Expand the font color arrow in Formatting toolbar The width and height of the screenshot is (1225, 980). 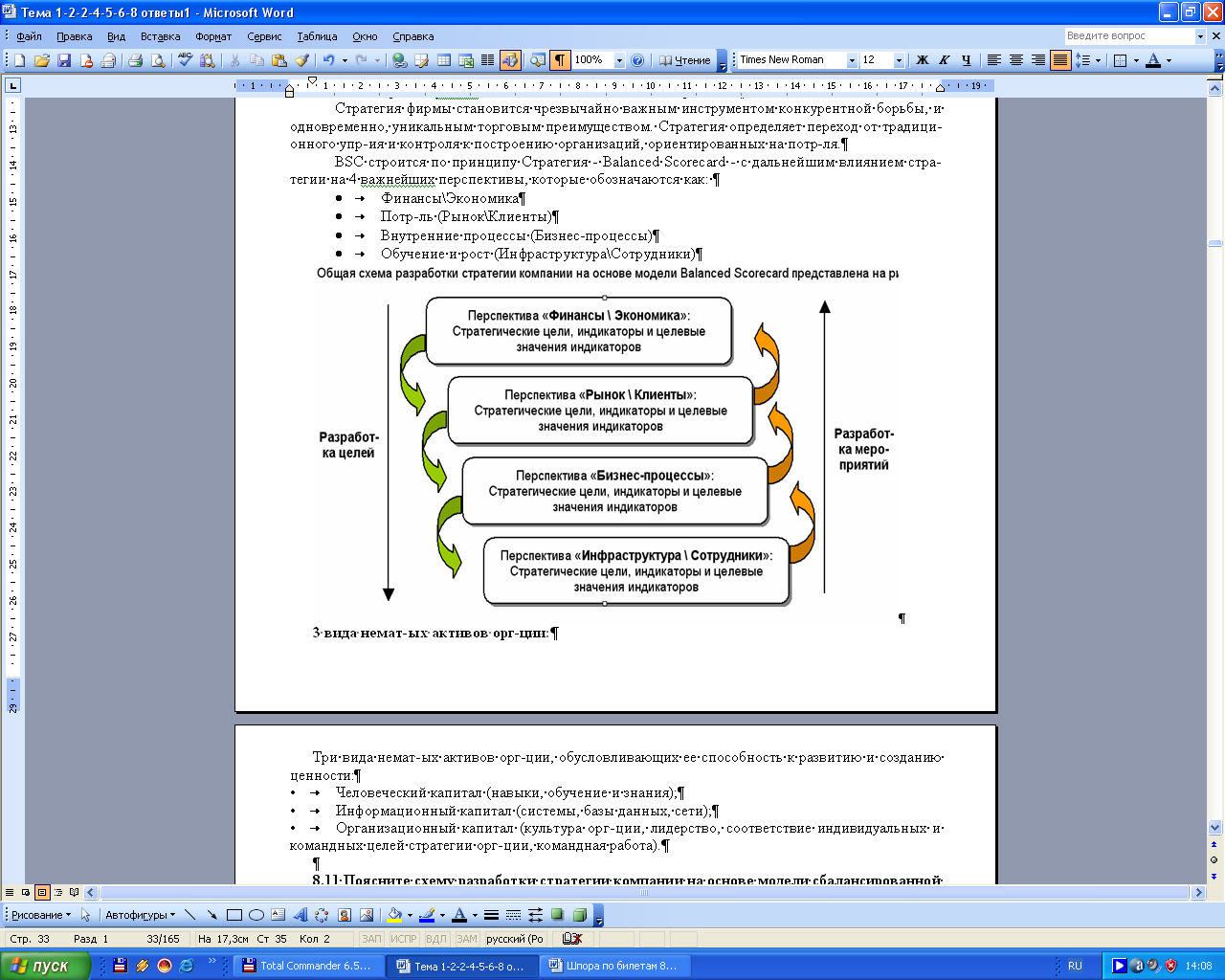pyautogui.click(x=1169, y=60)
